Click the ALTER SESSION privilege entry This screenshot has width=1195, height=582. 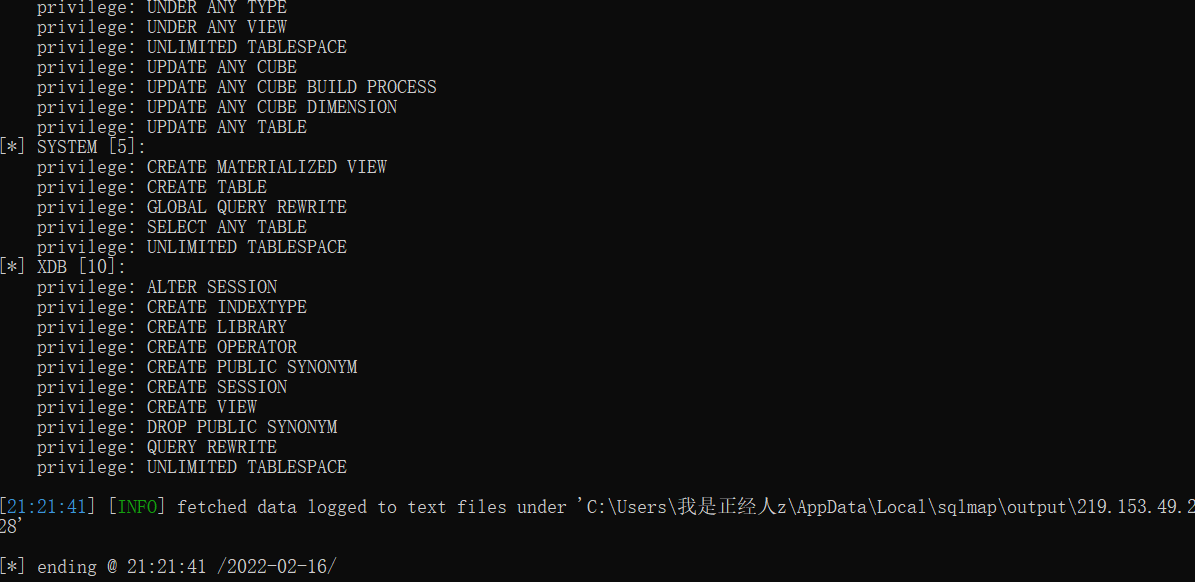[211, 287]
